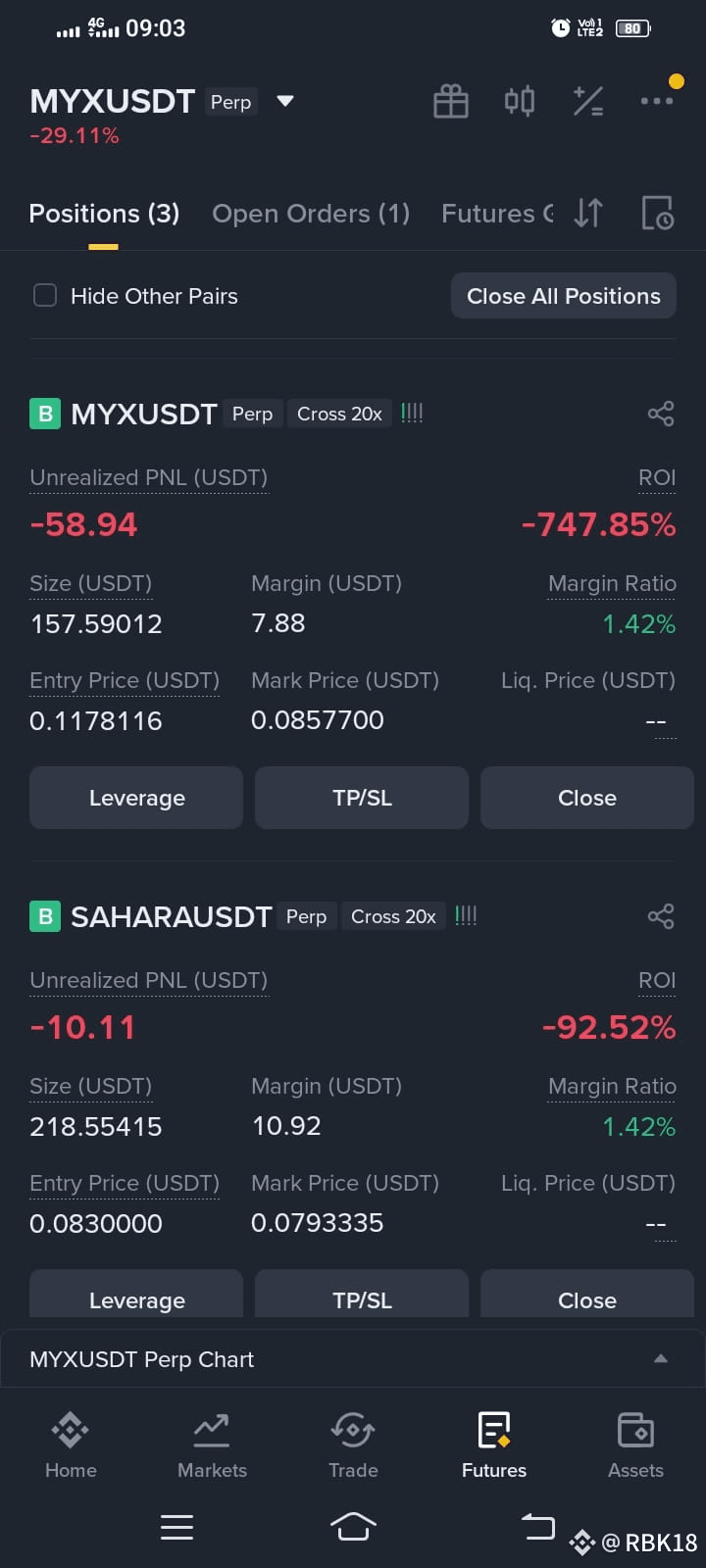Viewport: 706px width, 1568px height.
Task: Share the SAHARAUSDT position
Action: [661, 916]
